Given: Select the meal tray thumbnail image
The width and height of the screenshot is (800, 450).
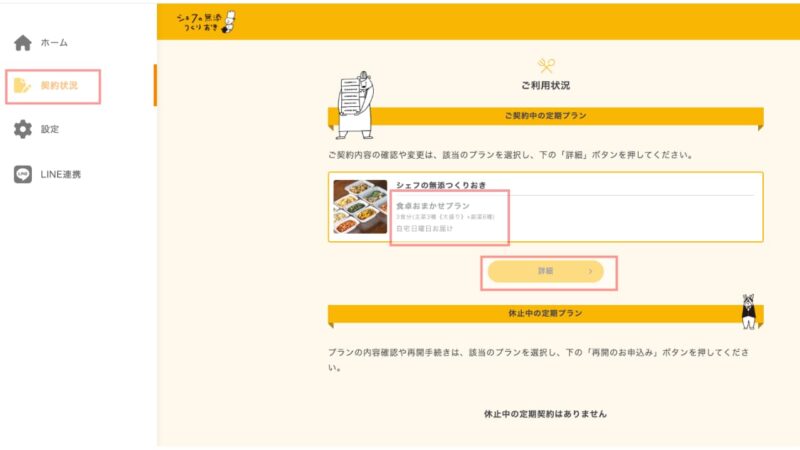Looking at the screenshot, I should (x=360, y=207).
